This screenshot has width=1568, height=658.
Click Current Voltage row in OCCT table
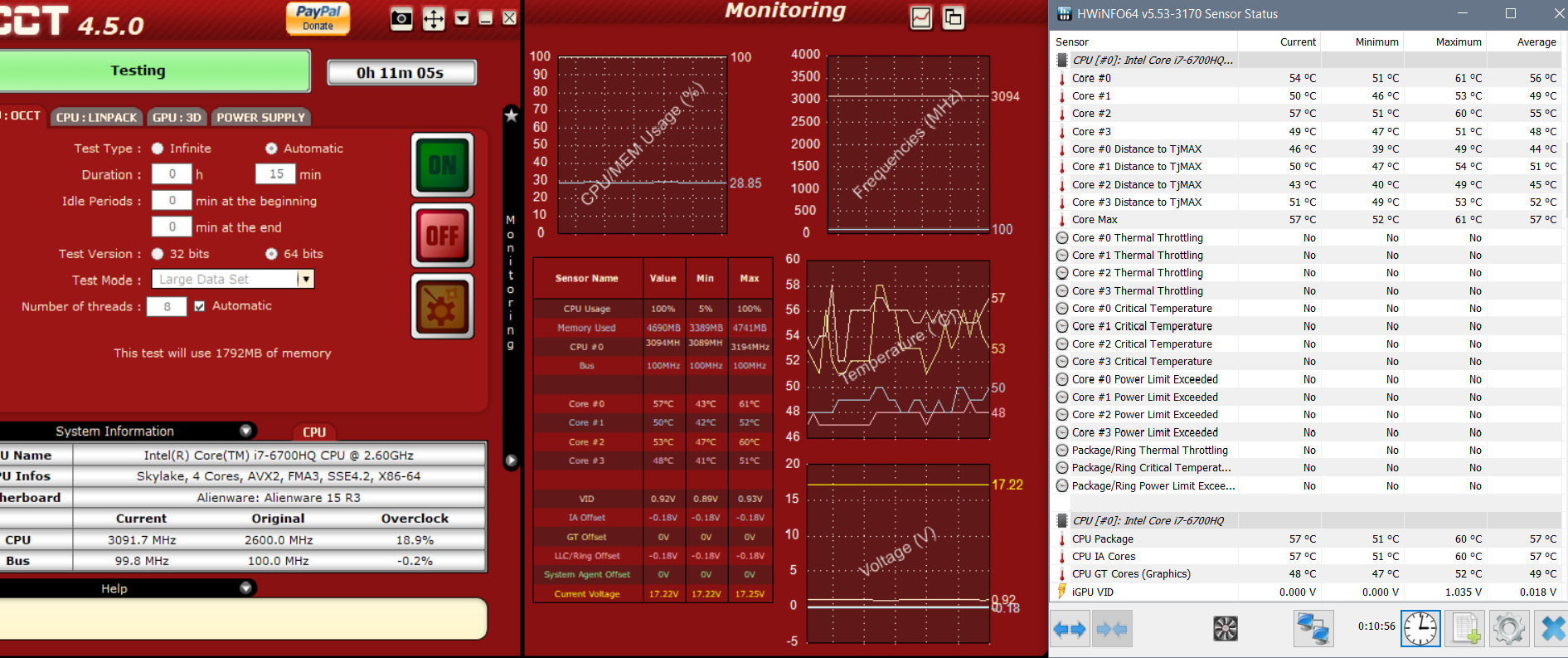coord(653,593)
